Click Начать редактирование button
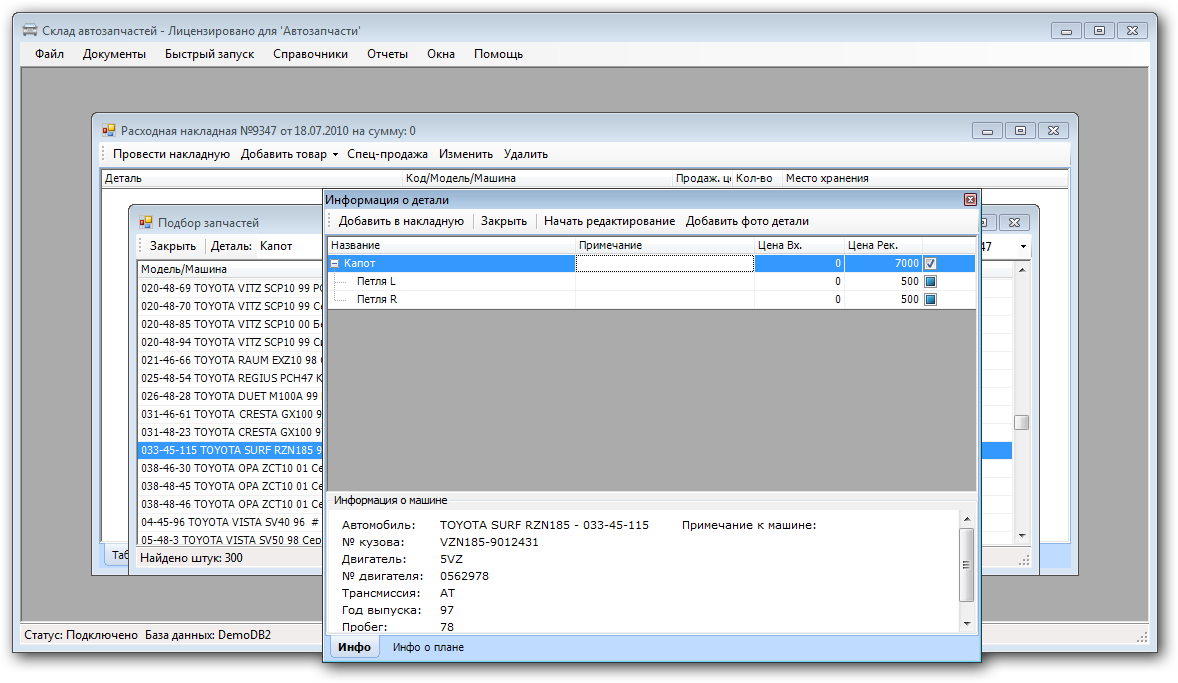The height and width of the screenshot is (683, 1178). [609, 221]
